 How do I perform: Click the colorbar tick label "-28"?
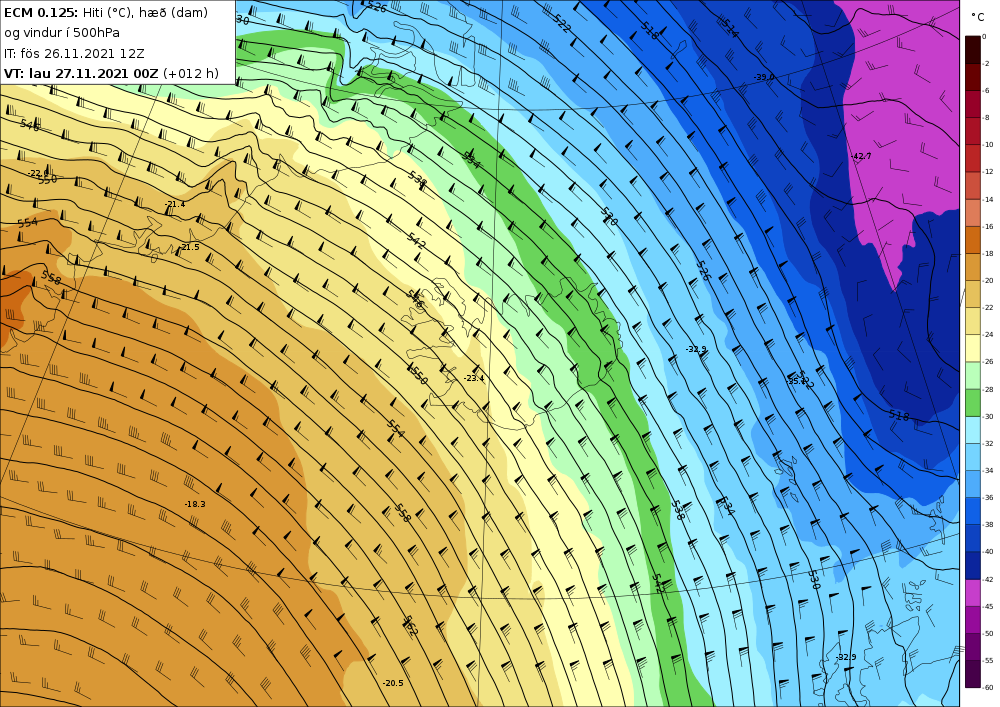click(x=989, y=390)
